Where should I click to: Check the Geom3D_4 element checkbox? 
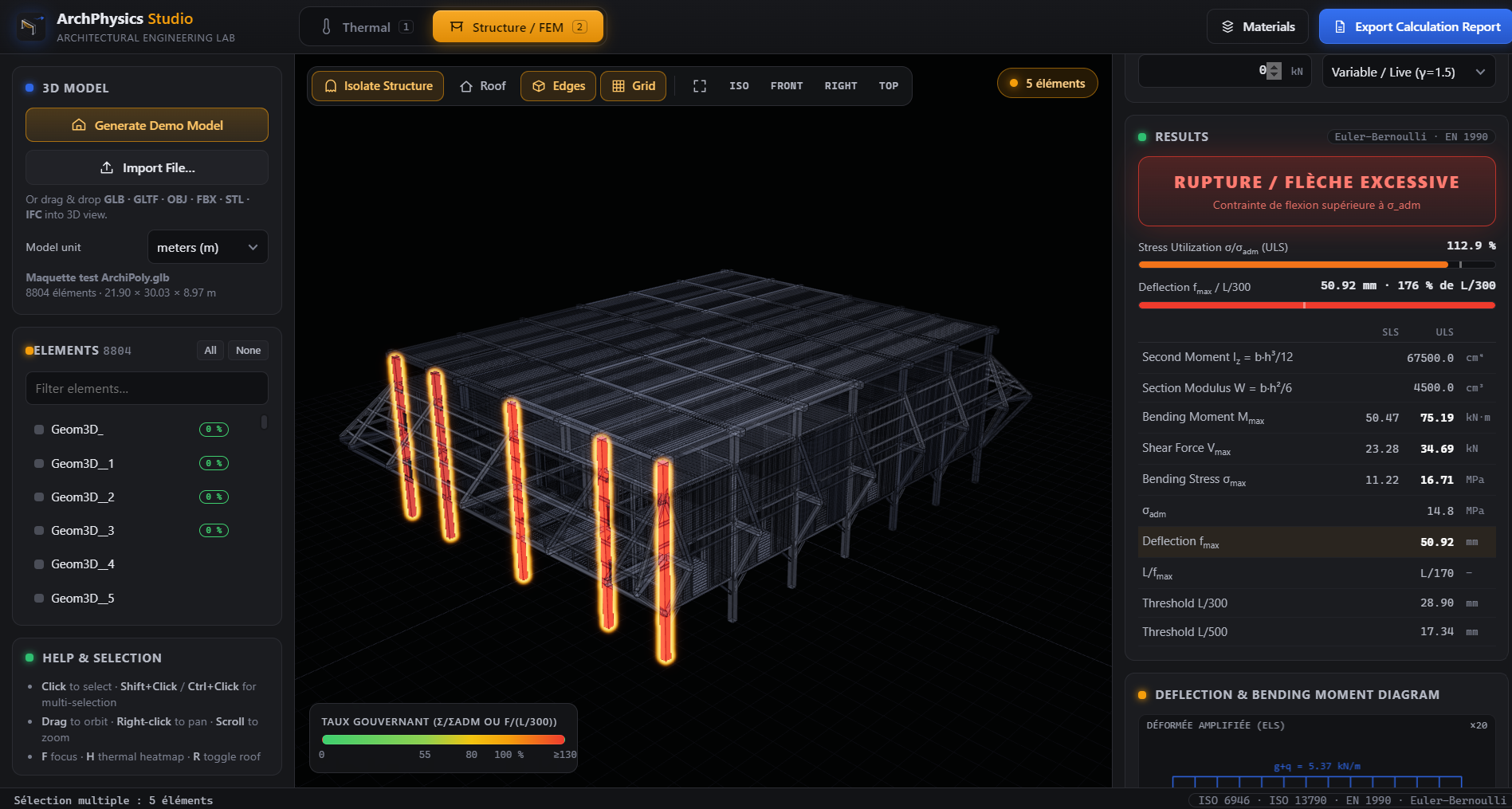pos(39,564)
